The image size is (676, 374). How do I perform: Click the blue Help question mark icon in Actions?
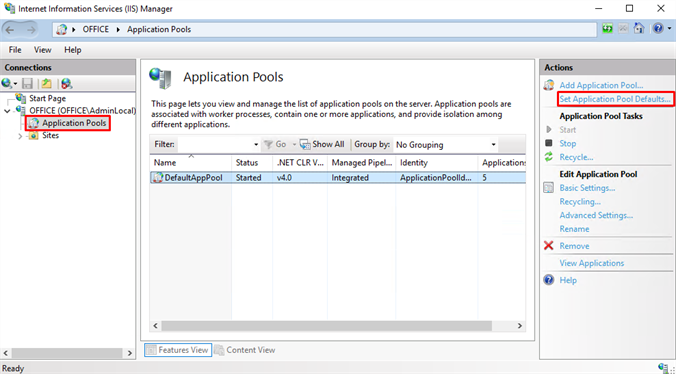[548, 280]
